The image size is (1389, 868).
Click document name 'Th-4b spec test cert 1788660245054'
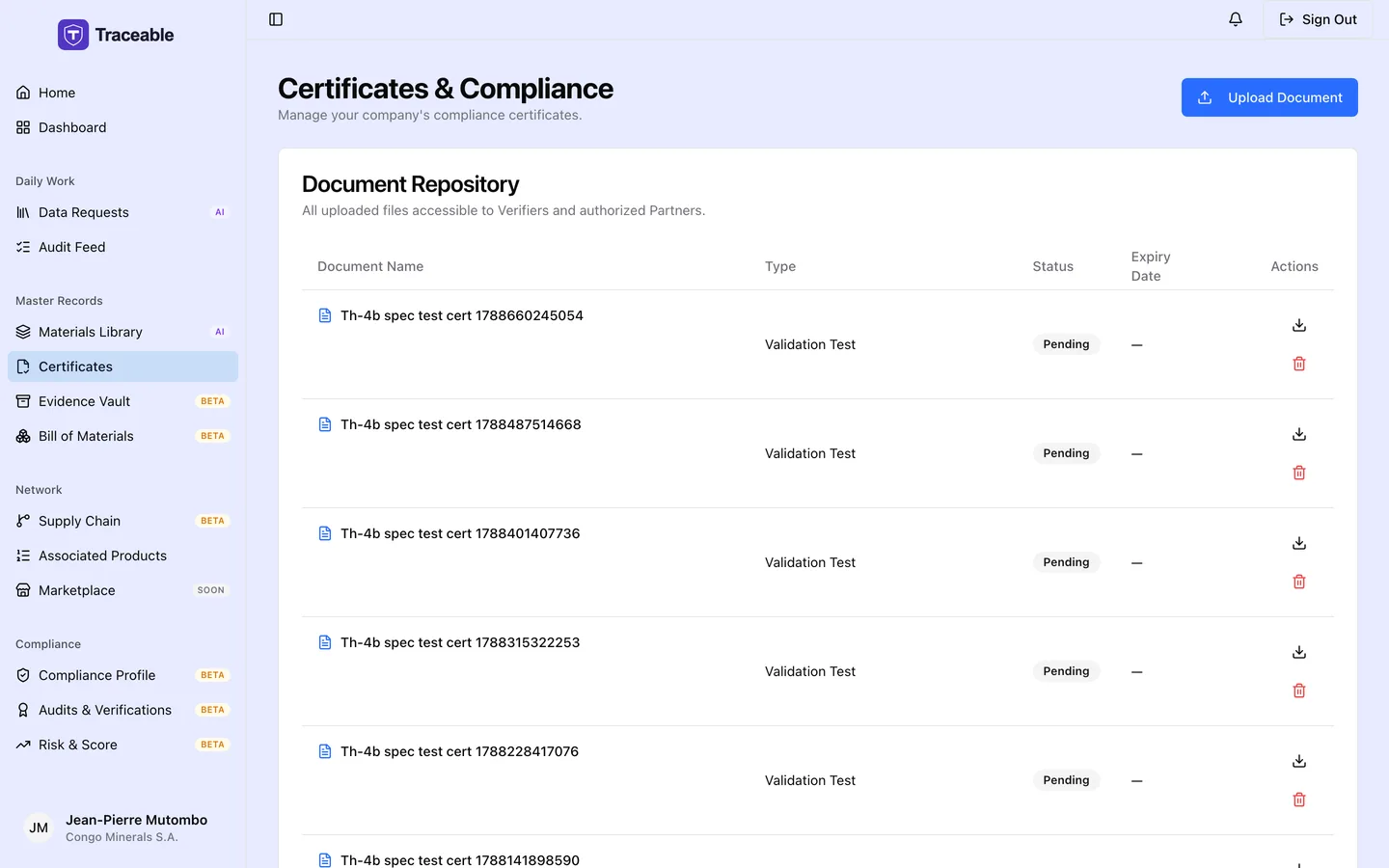[x=462, y=315]
